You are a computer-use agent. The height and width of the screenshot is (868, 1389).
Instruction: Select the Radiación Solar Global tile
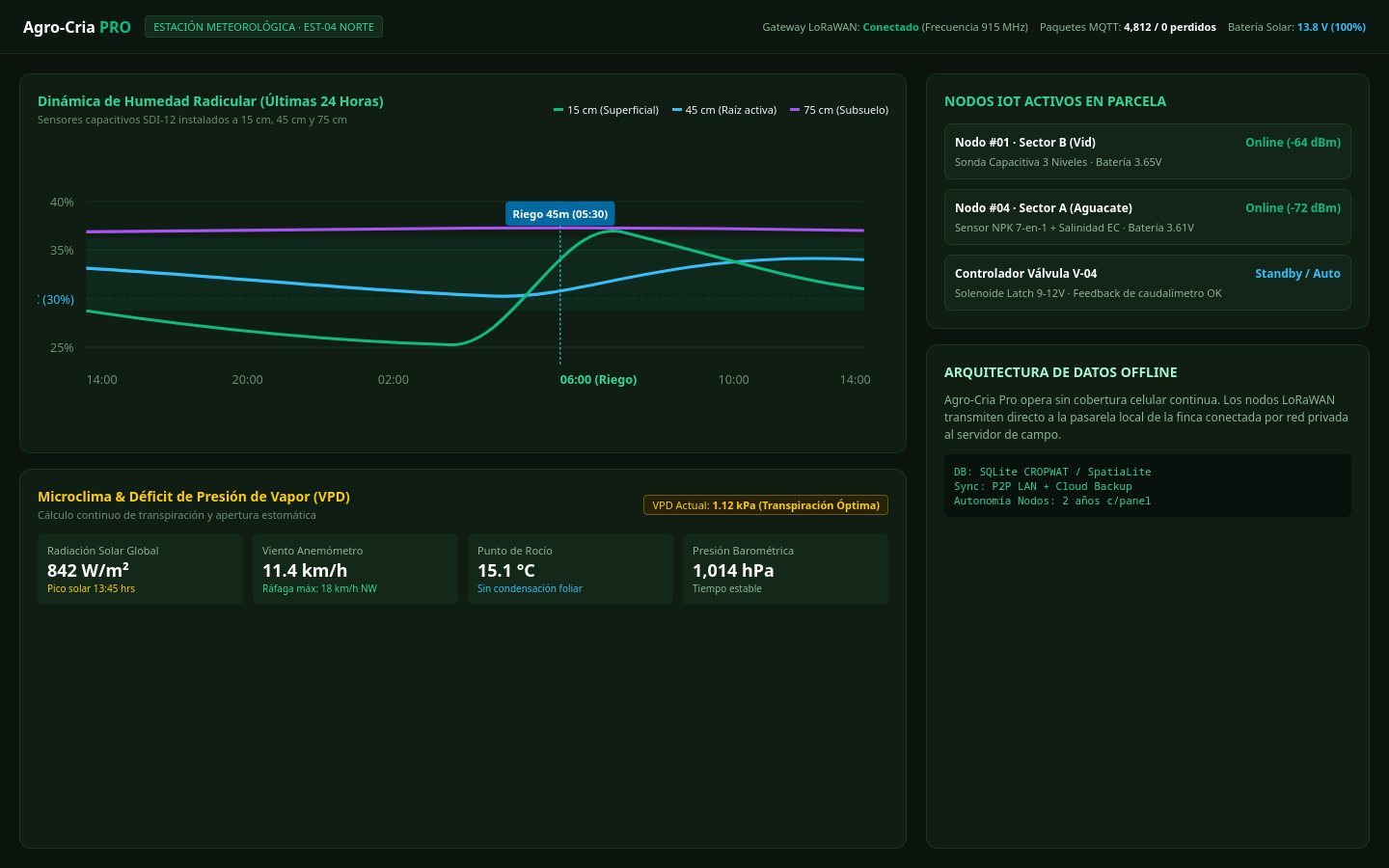point(140,569)
